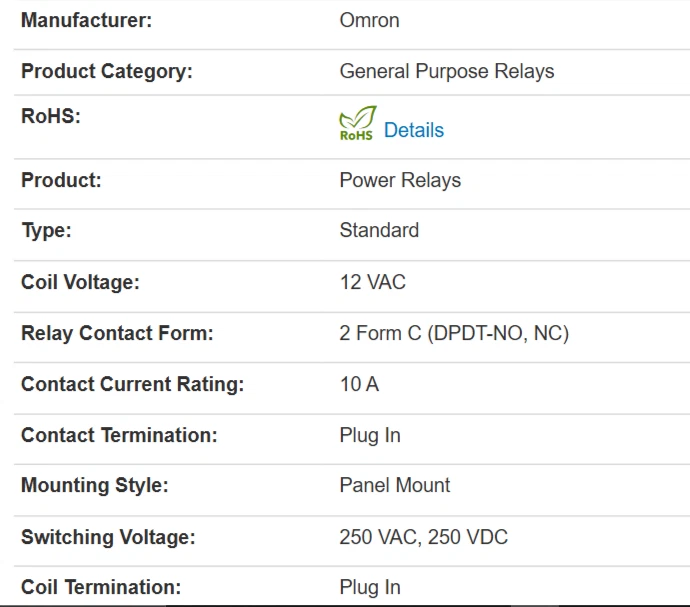
Task: Select the General Purpose Relays category text
Action: click(x=446, y=71)
